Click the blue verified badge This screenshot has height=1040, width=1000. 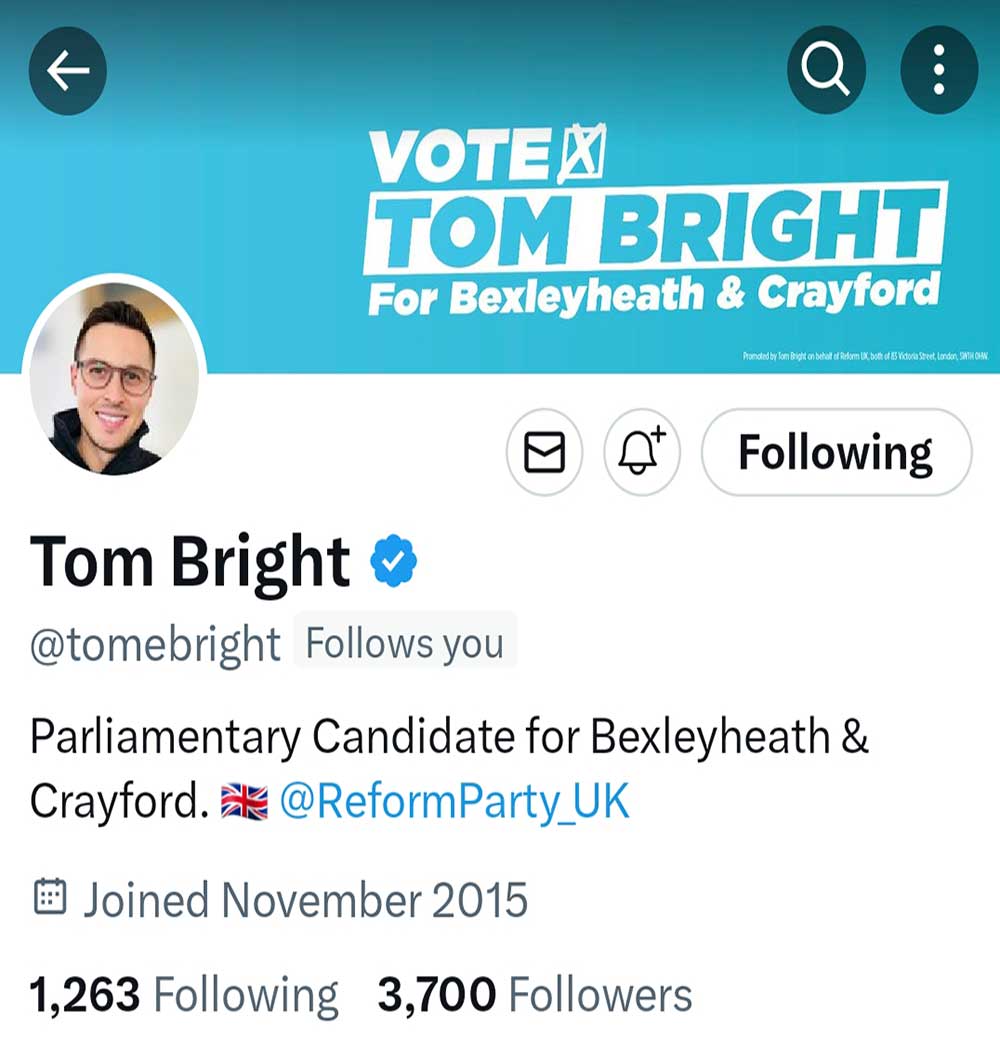click(x=393, y=561)
